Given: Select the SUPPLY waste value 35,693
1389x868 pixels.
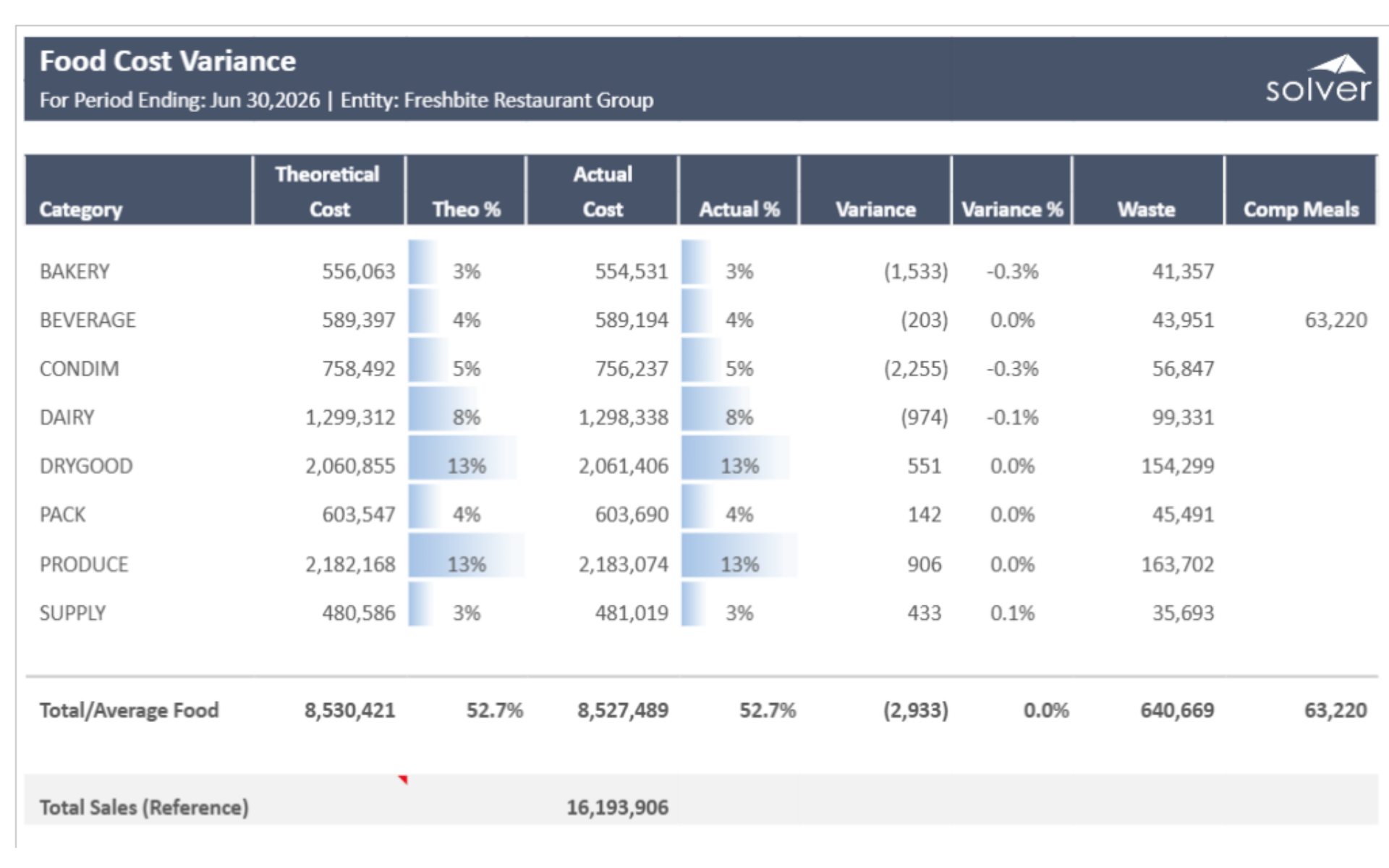Looking at the screenshot, I should [1183, 613].
